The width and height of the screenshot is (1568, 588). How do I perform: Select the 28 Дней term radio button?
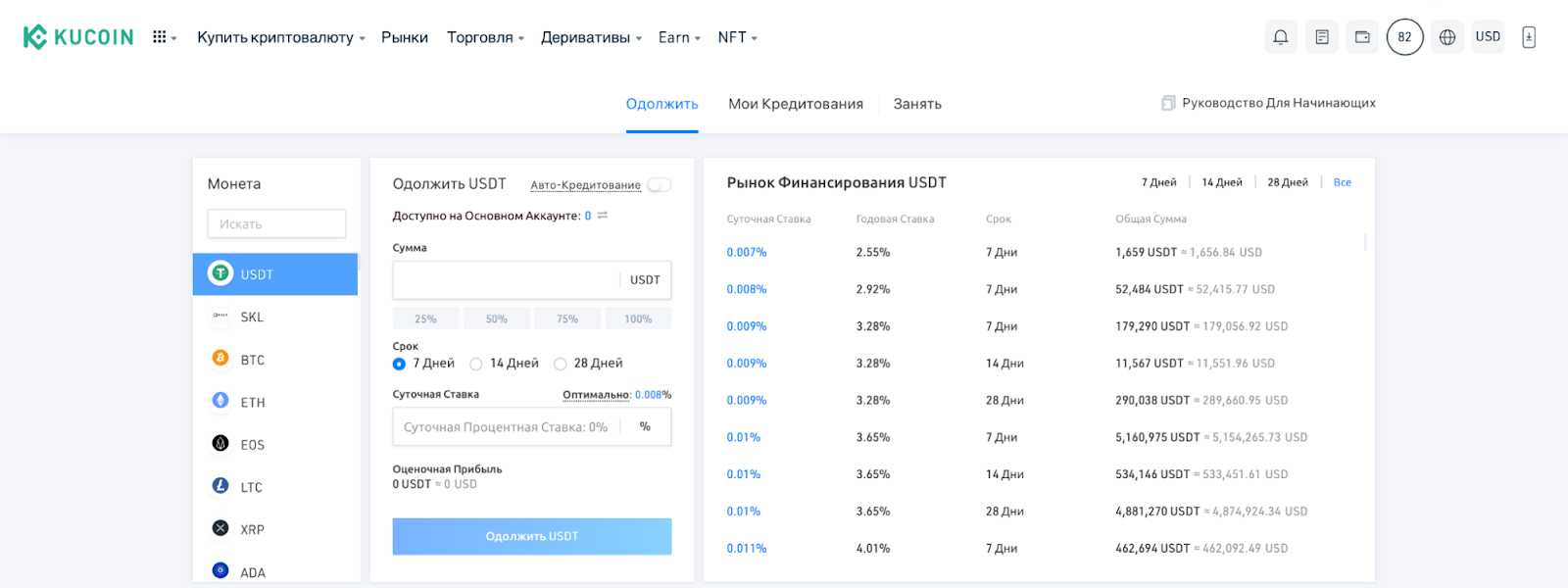click(x=561, y=364)
